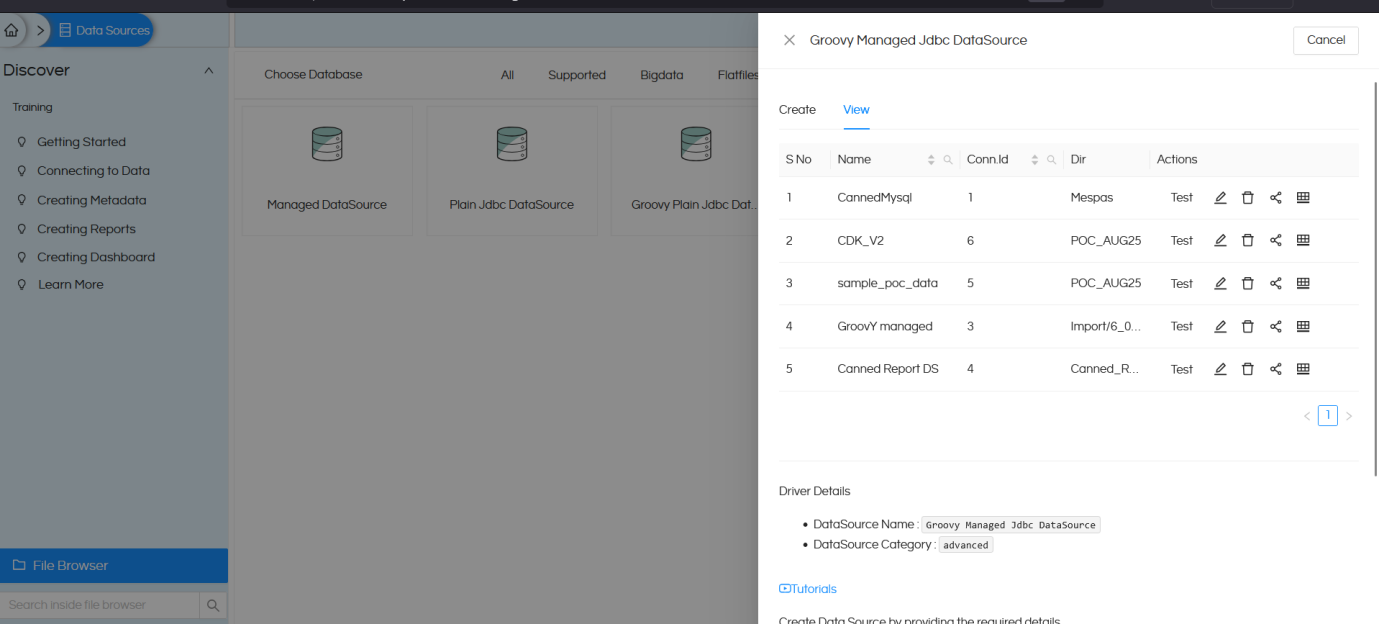Select page 1 in pagination
The image size is (1379, 624).
[1327, 416]
